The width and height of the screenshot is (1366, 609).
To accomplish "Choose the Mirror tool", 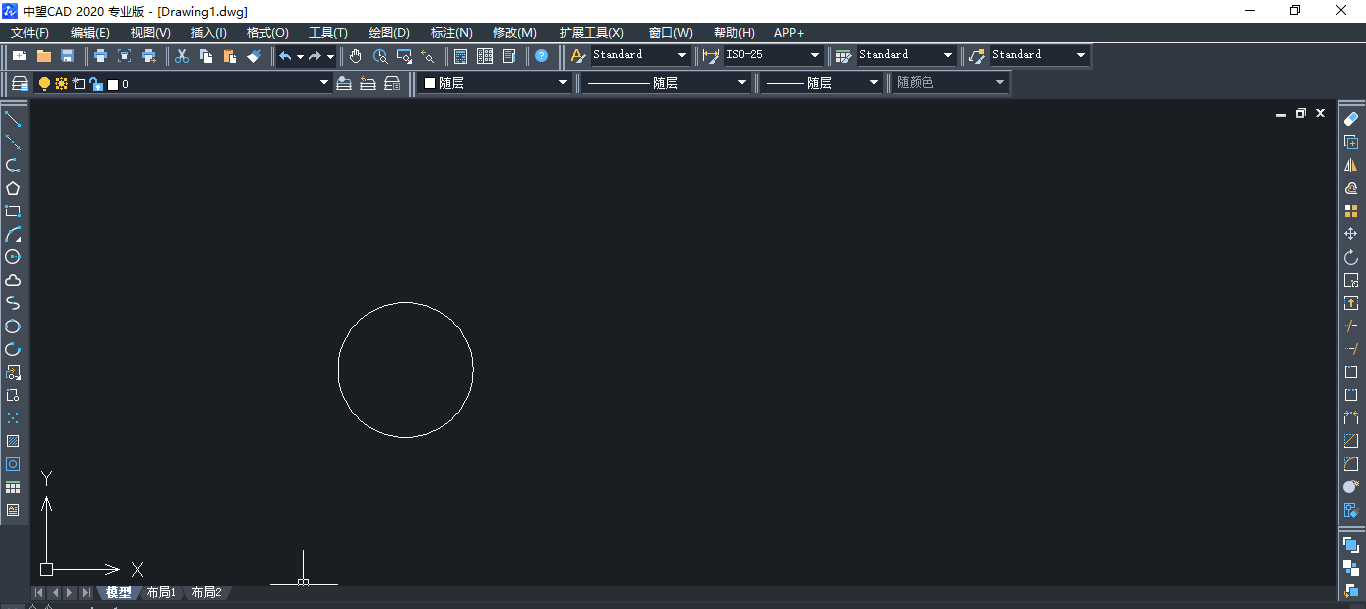I will point(1351,165).
